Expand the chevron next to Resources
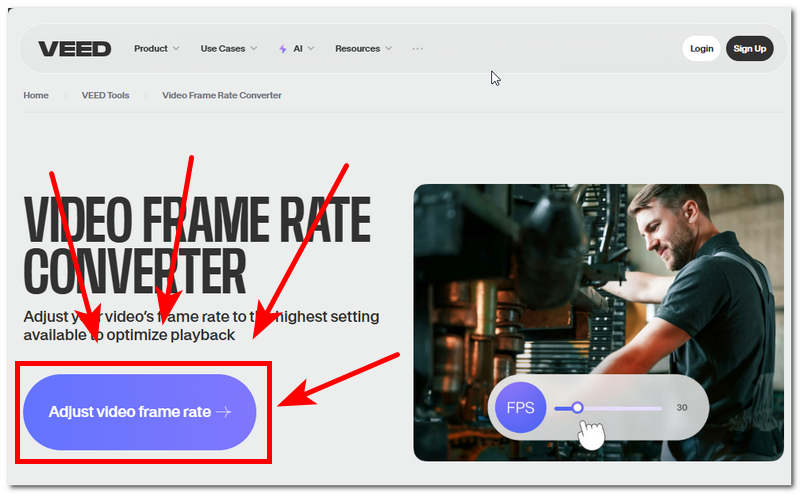The image size is (800, 494). [388, 49]
